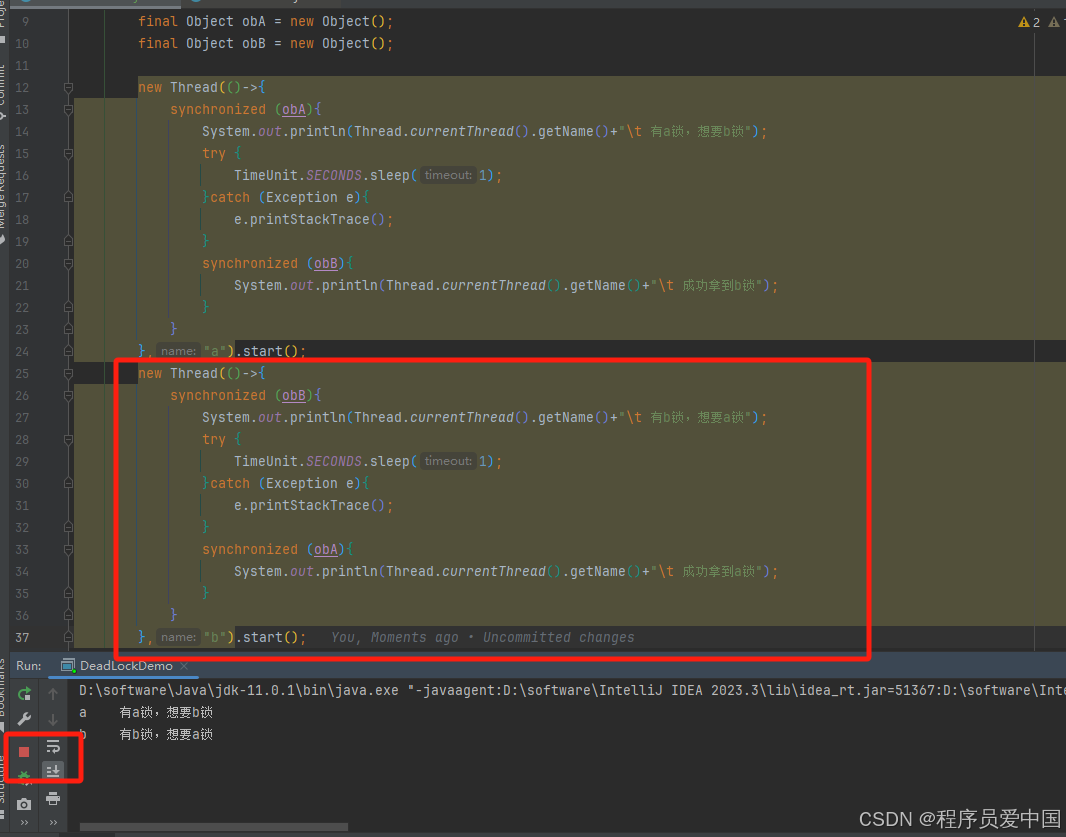
Task: Click the DeadLockDemo run configuration icon
Action: pos(68,666)
